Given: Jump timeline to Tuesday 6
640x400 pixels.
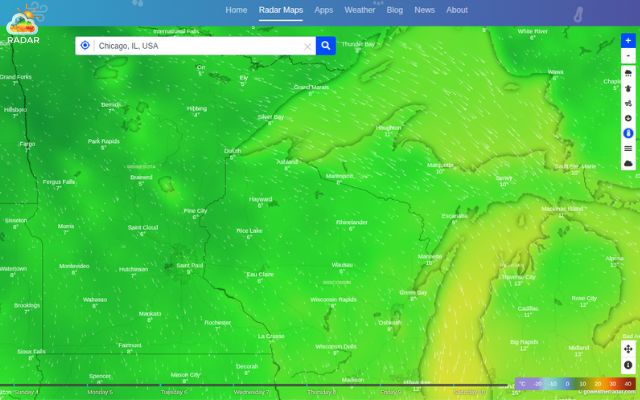Looking at the screenshot, I should [x=174, y=392].
